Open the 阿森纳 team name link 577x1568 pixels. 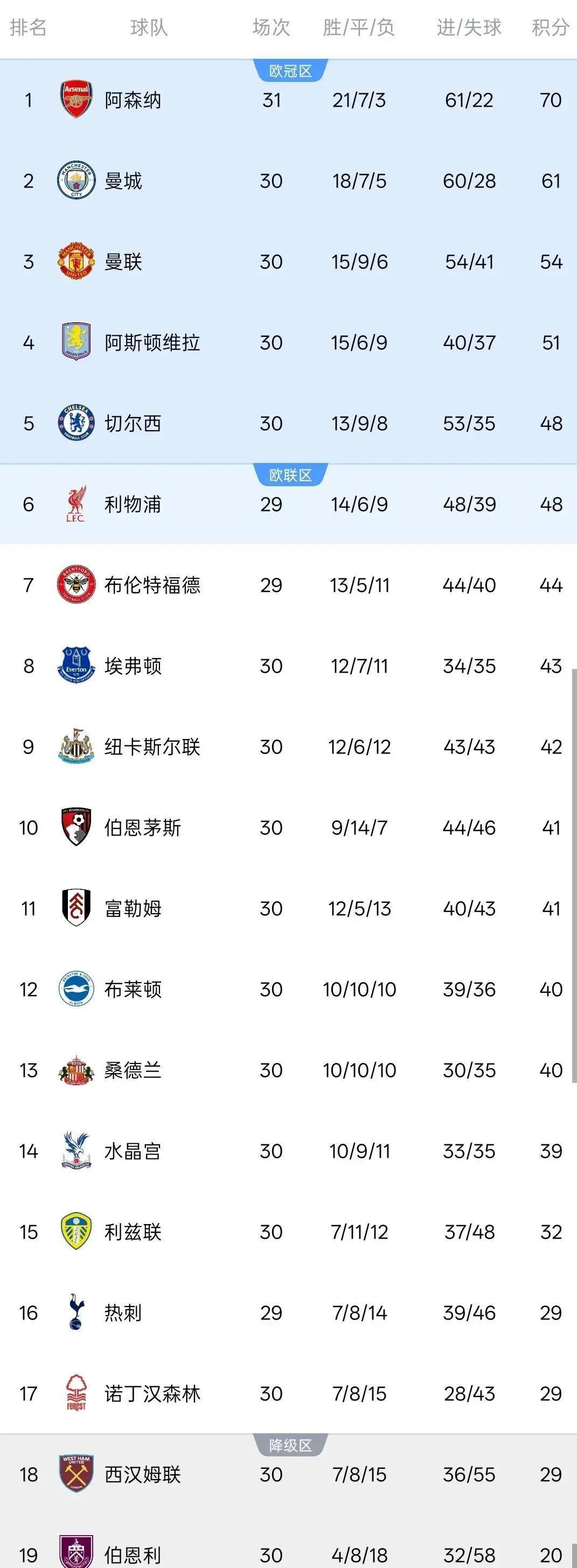tap(133, 100)
